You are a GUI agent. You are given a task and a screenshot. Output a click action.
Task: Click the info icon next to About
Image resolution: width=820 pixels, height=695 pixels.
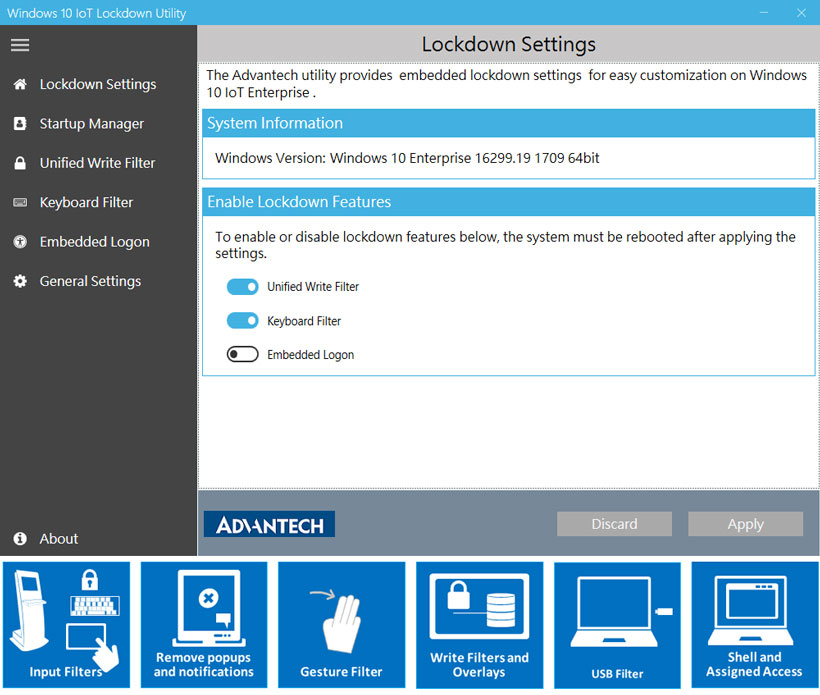(20, 539)
